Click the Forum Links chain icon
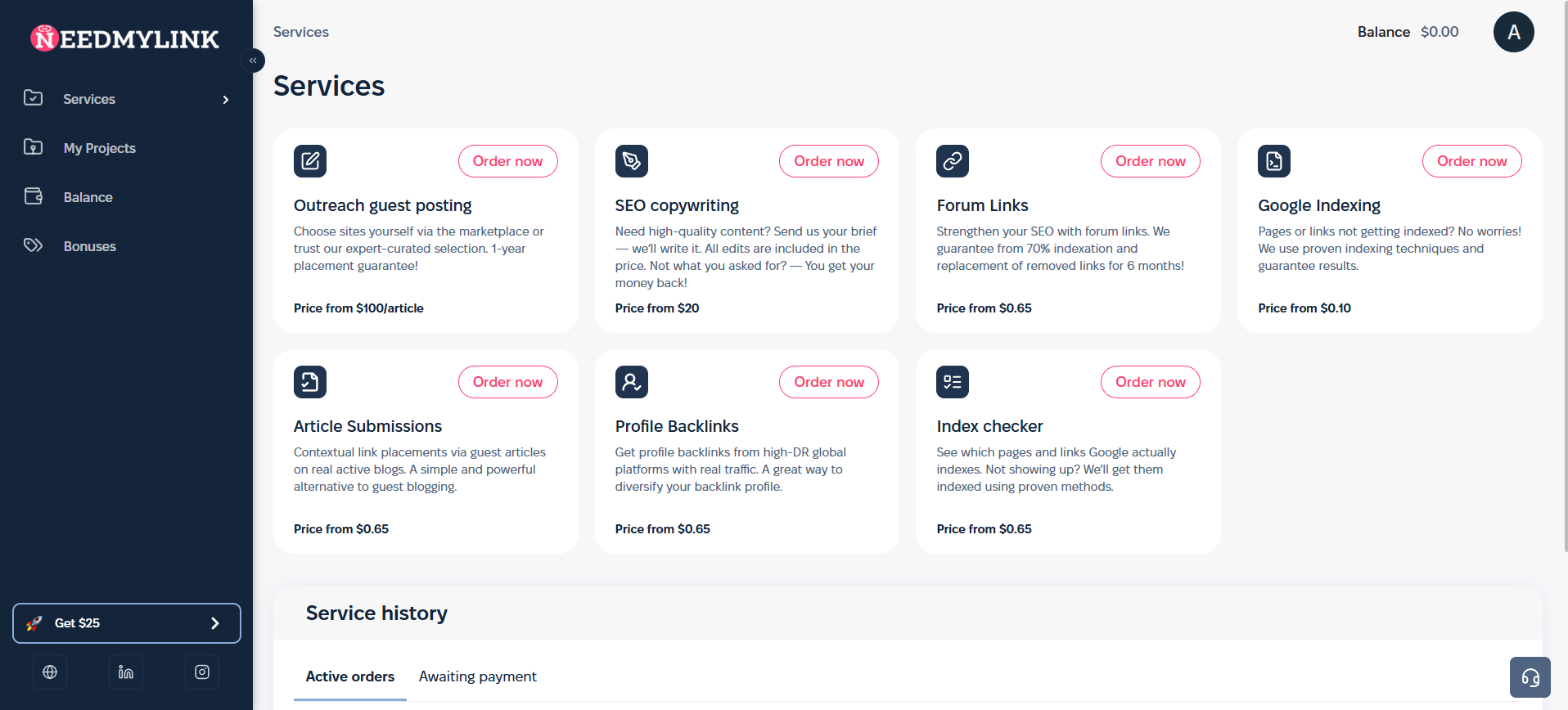The height and width of the screenshot is (710, 1568). 953,161
